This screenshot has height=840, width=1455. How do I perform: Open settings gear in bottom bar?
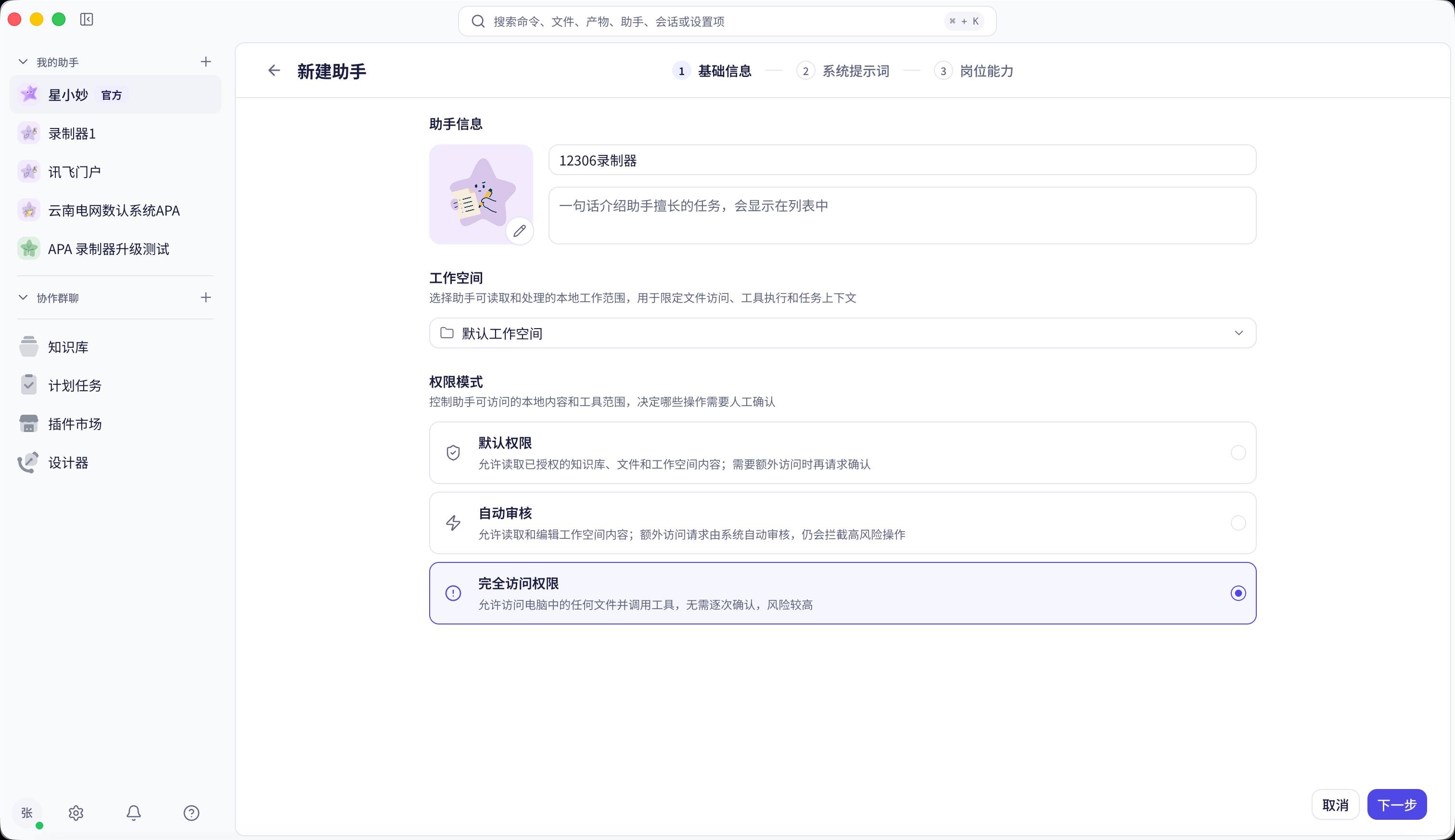point(76,813)
